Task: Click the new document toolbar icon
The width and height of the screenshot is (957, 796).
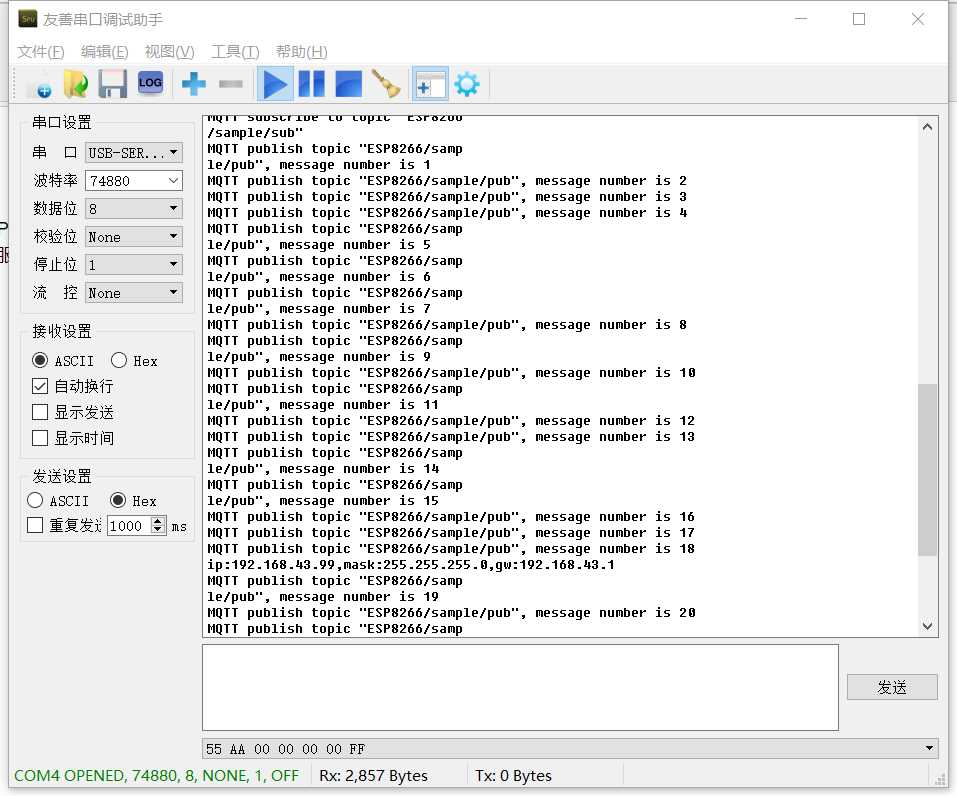Action: 39,85
